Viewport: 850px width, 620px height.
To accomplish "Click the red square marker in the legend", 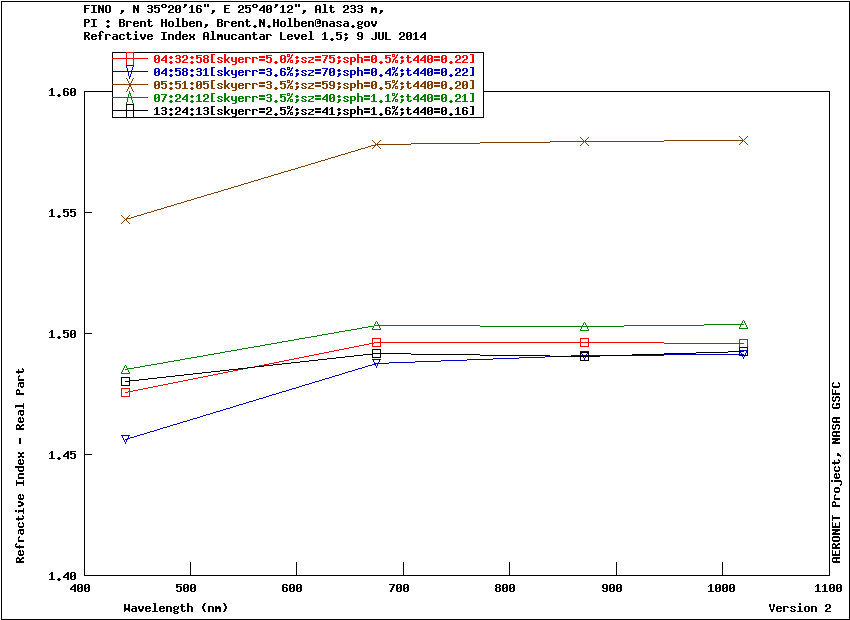I will click(x=130, y=59).
